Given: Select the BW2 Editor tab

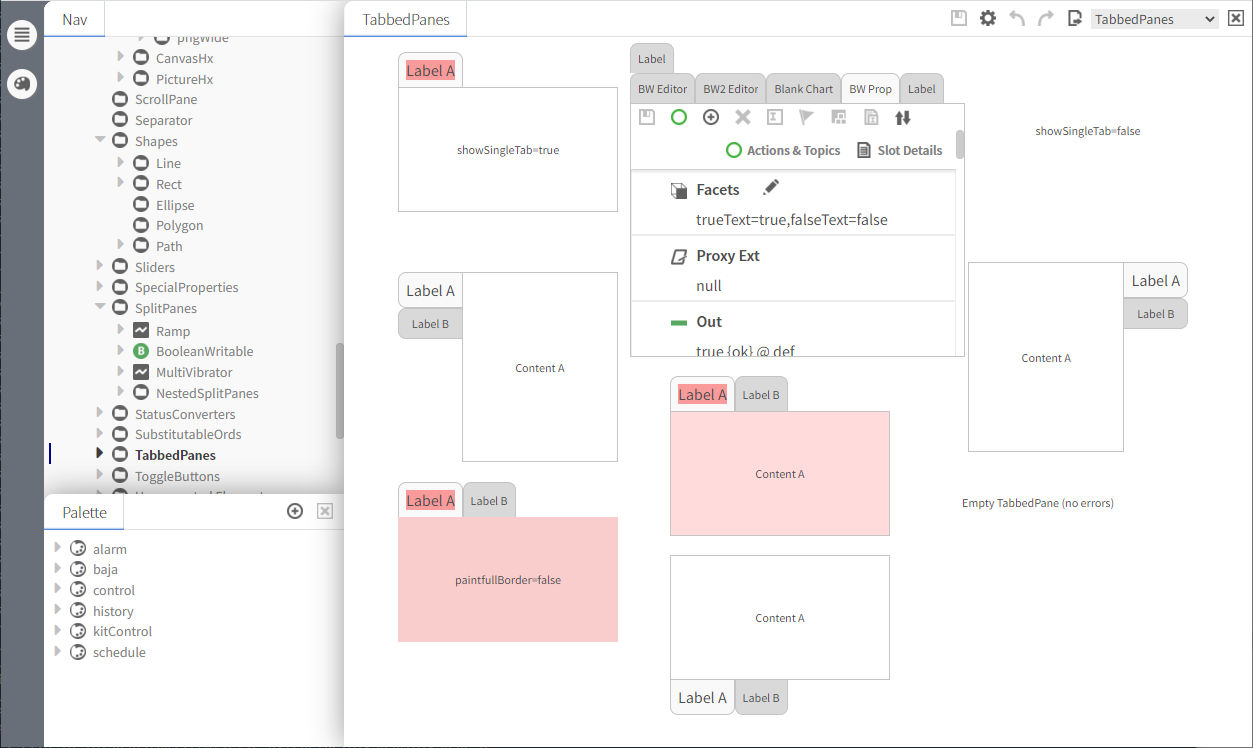Looking at the screenshot, I should (730, 89).
